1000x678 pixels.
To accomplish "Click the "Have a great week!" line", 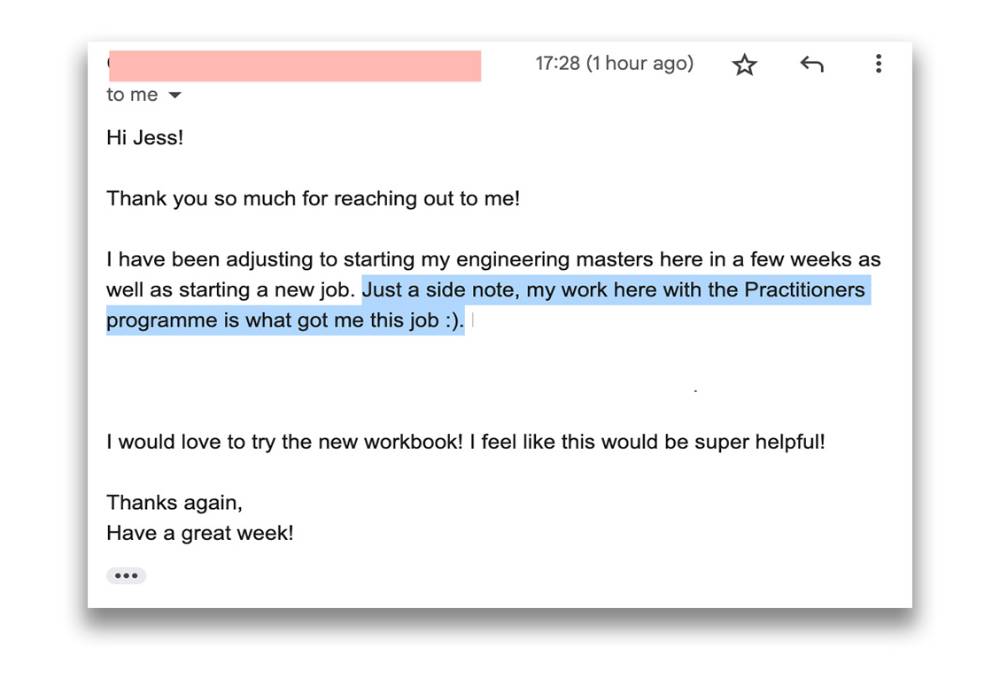I will (200, 534).
